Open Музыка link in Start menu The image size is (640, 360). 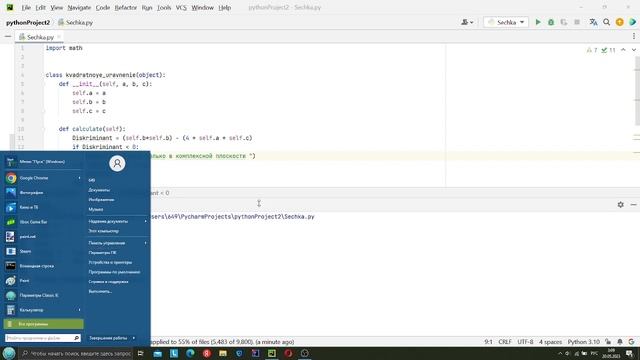pyautogui.click(x=96, y=209)
